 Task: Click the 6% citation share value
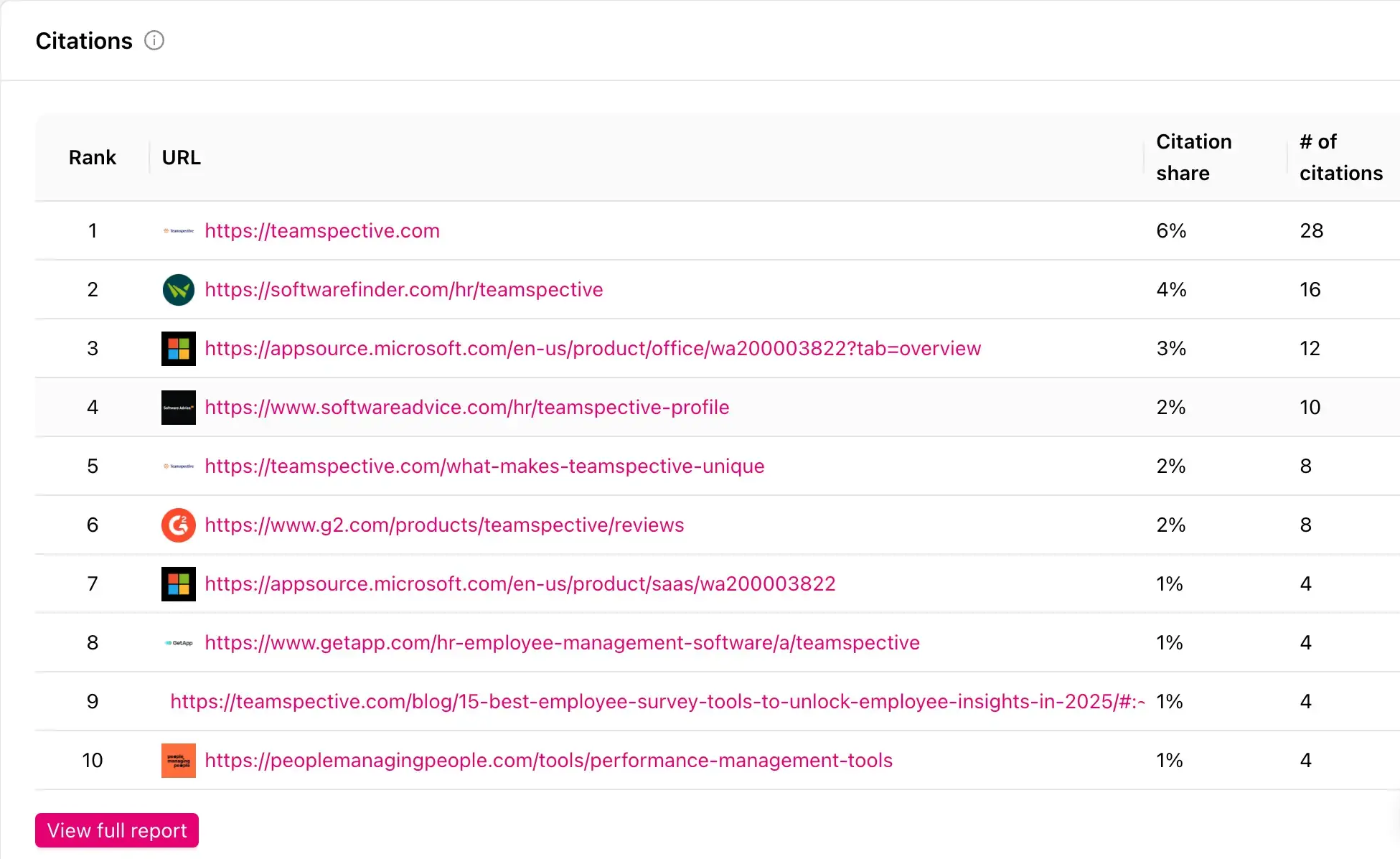coord(1171,231)
